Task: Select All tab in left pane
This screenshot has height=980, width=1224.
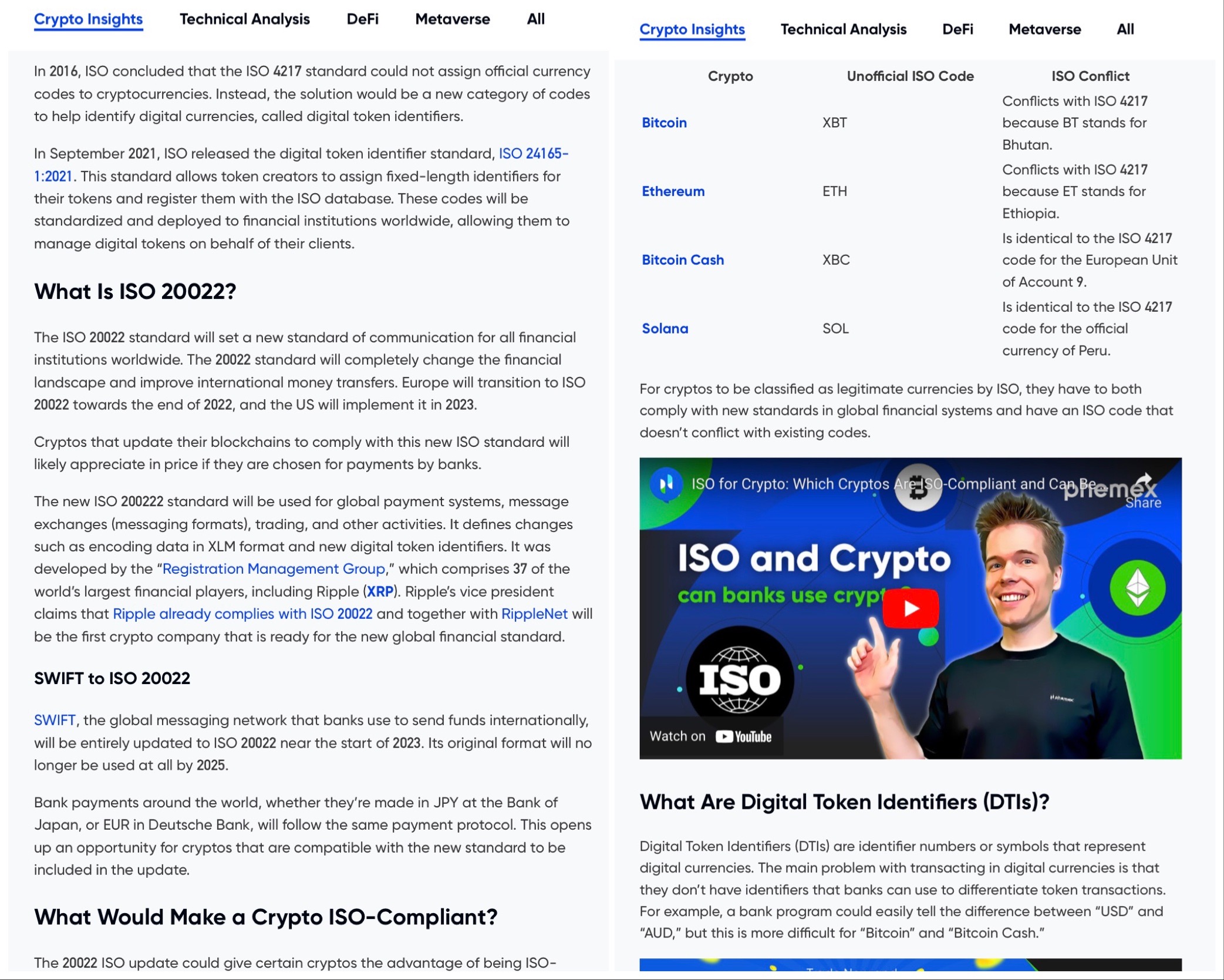Action: coord(535,19)
